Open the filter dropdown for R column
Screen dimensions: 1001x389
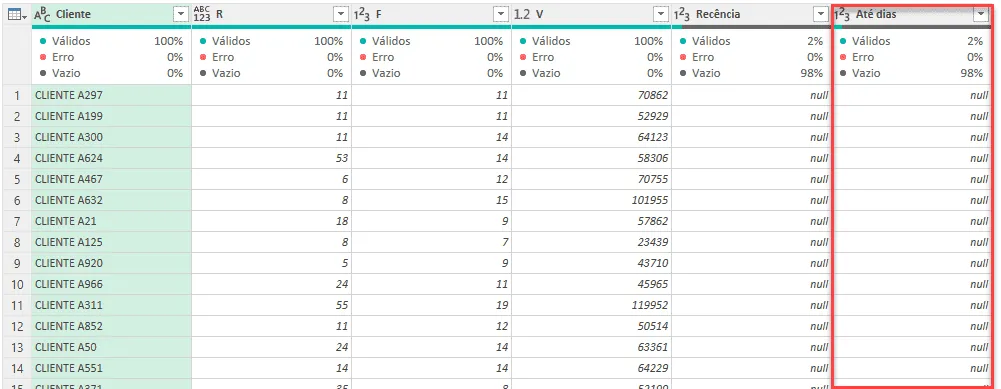341,15
